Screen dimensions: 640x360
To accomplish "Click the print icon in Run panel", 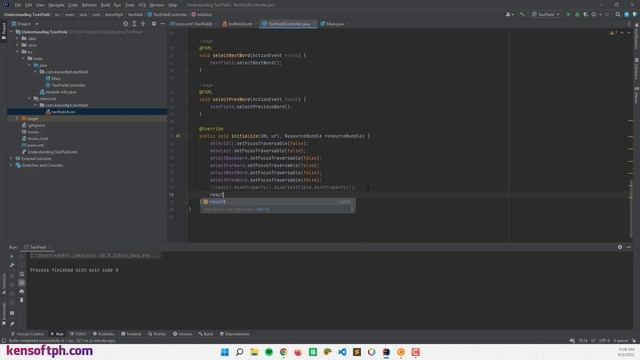I will (22, 291).
